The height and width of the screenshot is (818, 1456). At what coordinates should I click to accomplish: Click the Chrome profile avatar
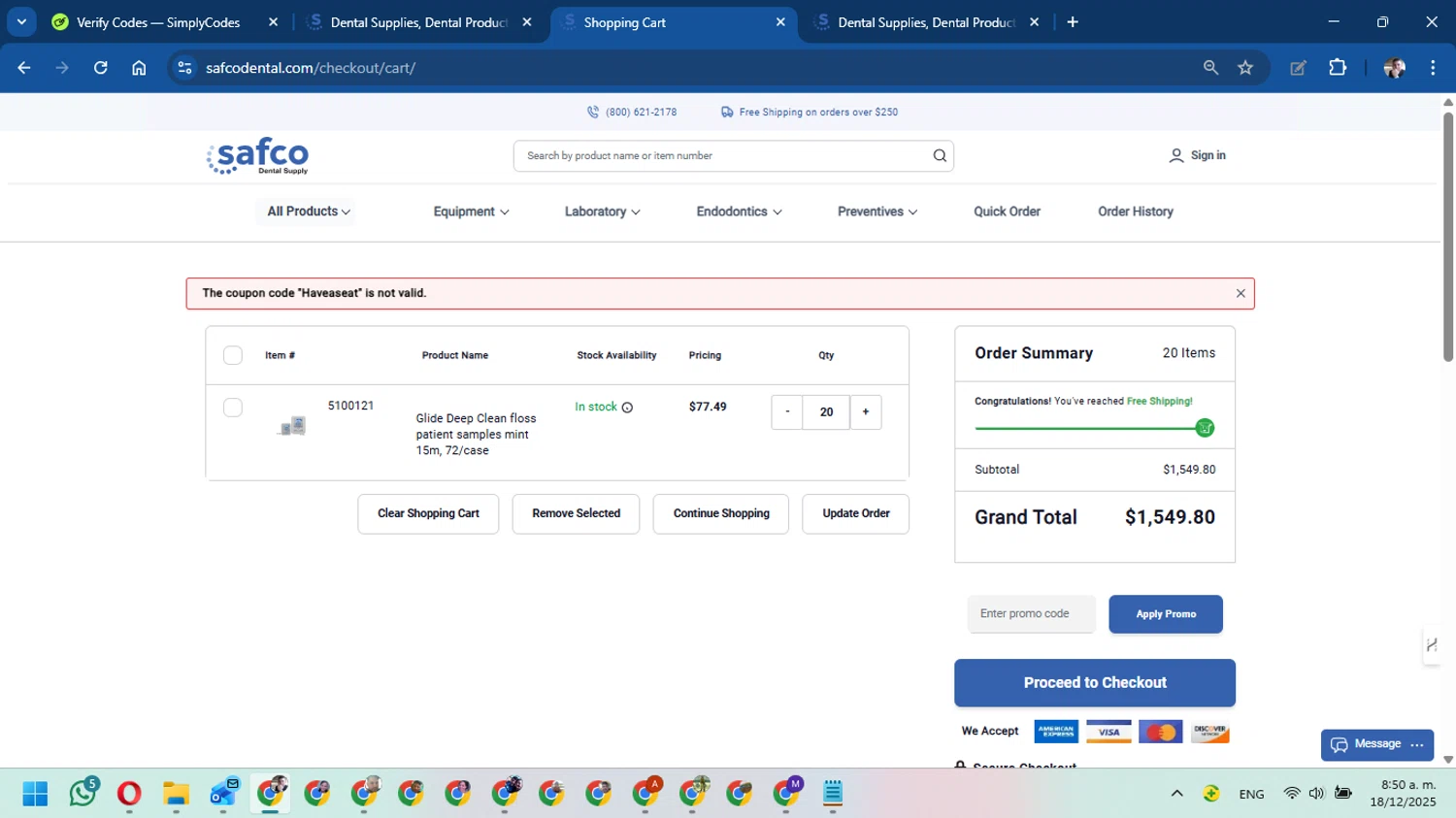coord(1394,67)
